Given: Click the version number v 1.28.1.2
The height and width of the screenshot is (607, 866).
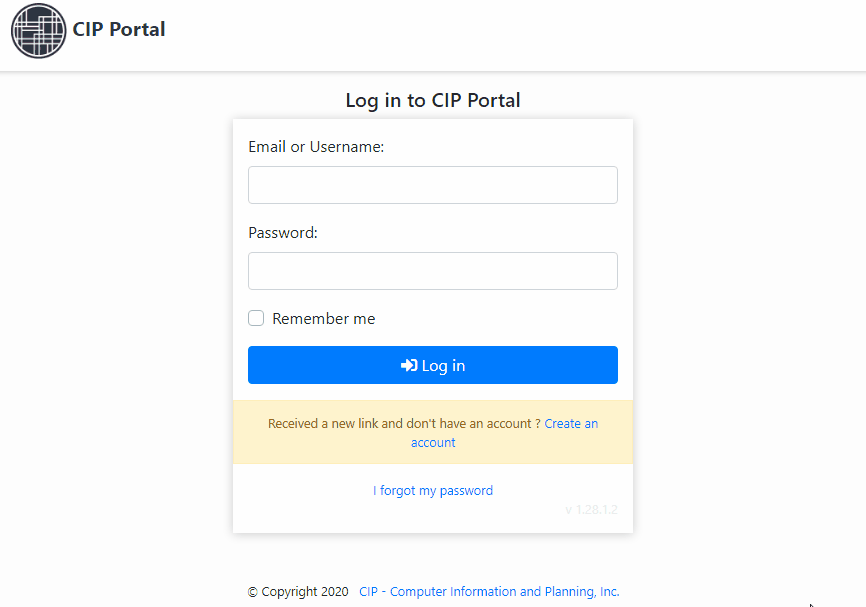Looking at the screenshot, I should coord(592,509).
